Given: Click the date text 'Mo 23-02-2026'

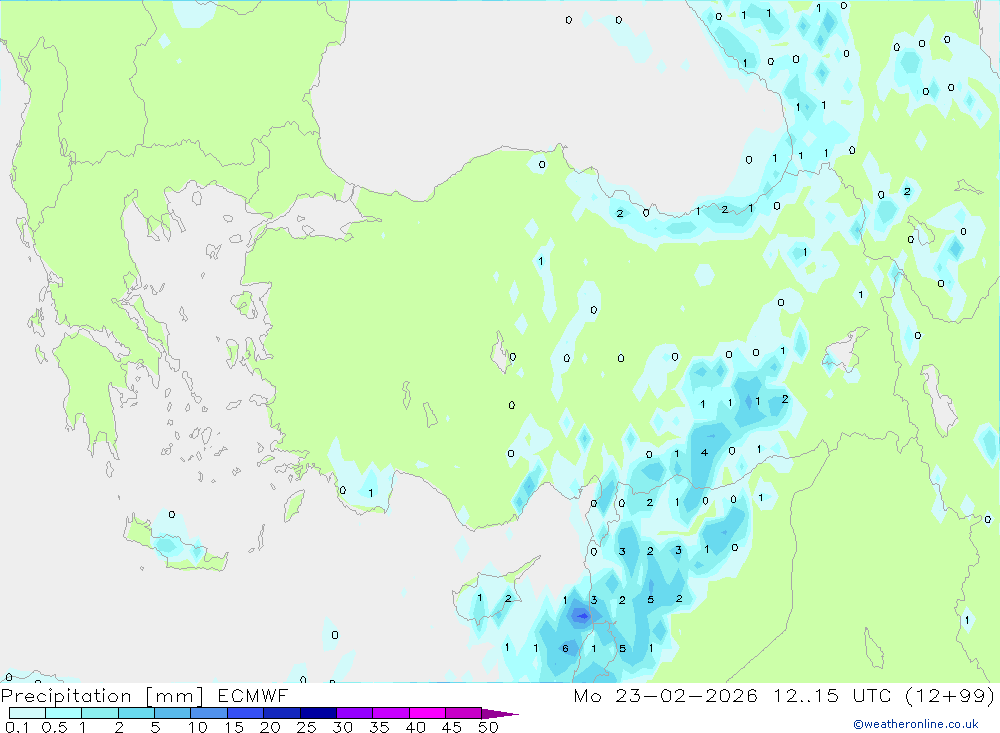Looking at the screenshot, I should coord(666,695).
